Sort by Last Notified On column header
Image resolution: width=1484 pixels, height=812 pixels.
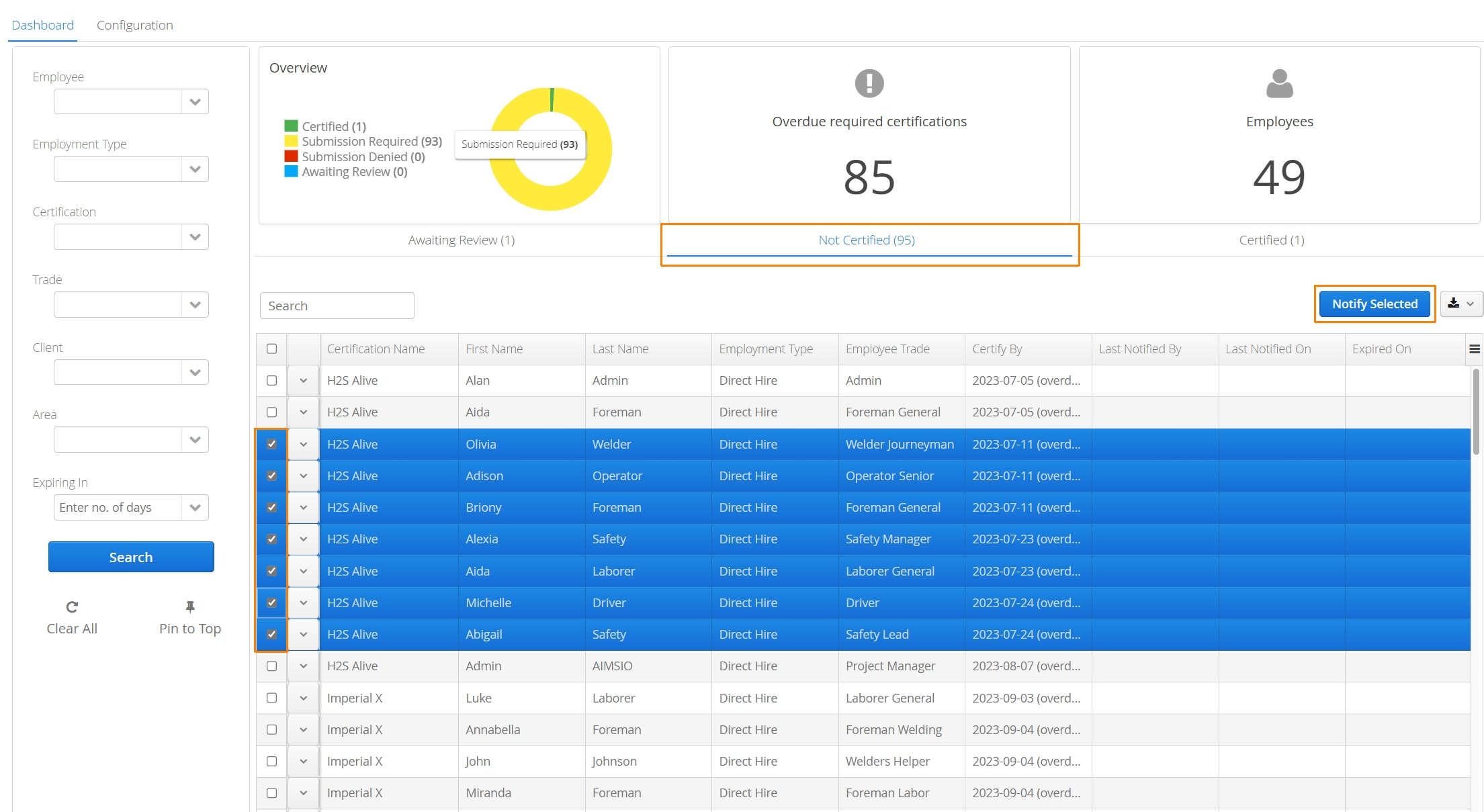[1268, 349]
